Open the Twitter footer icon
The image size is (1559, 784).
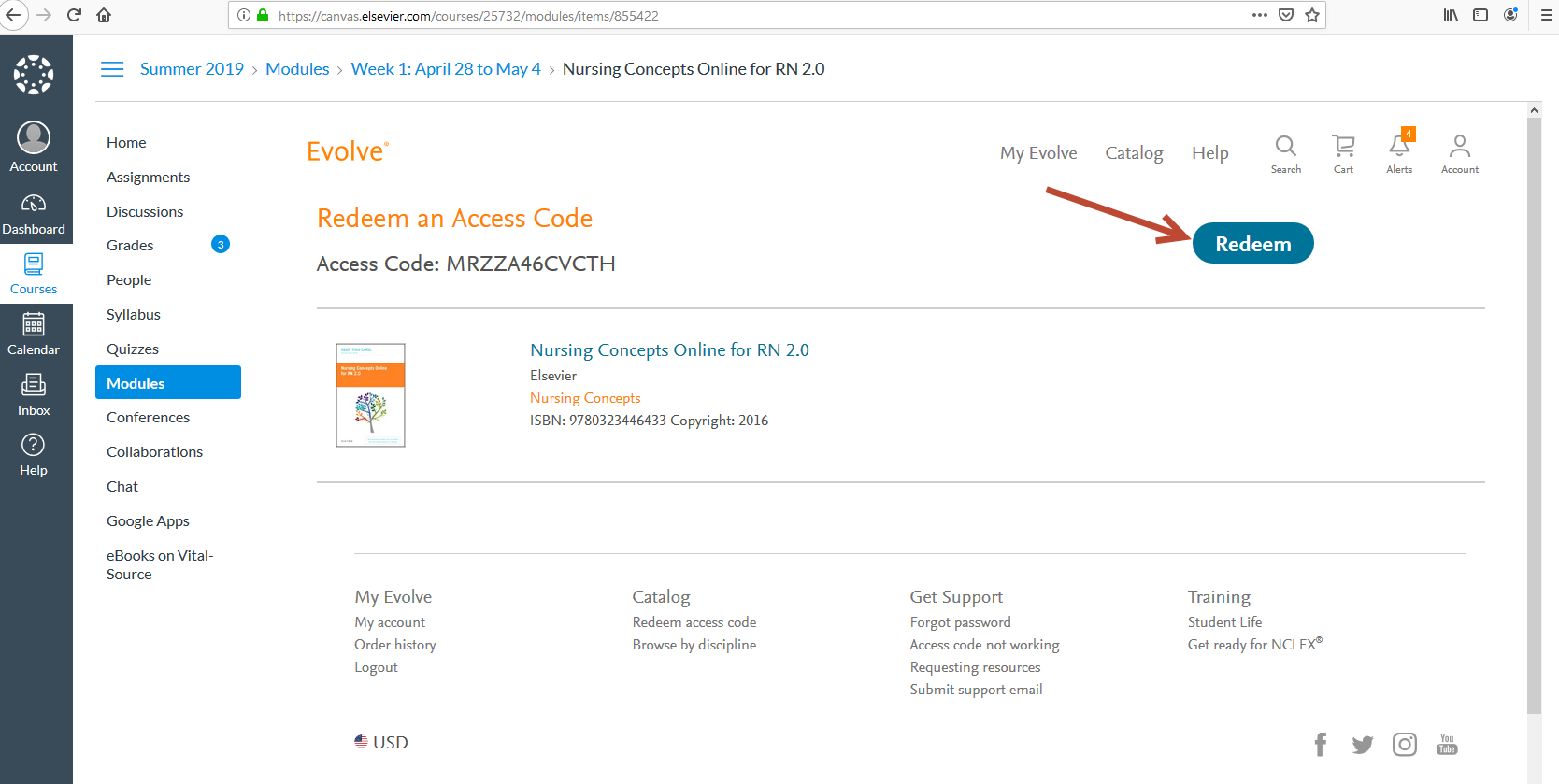(x=1362, y=744)
